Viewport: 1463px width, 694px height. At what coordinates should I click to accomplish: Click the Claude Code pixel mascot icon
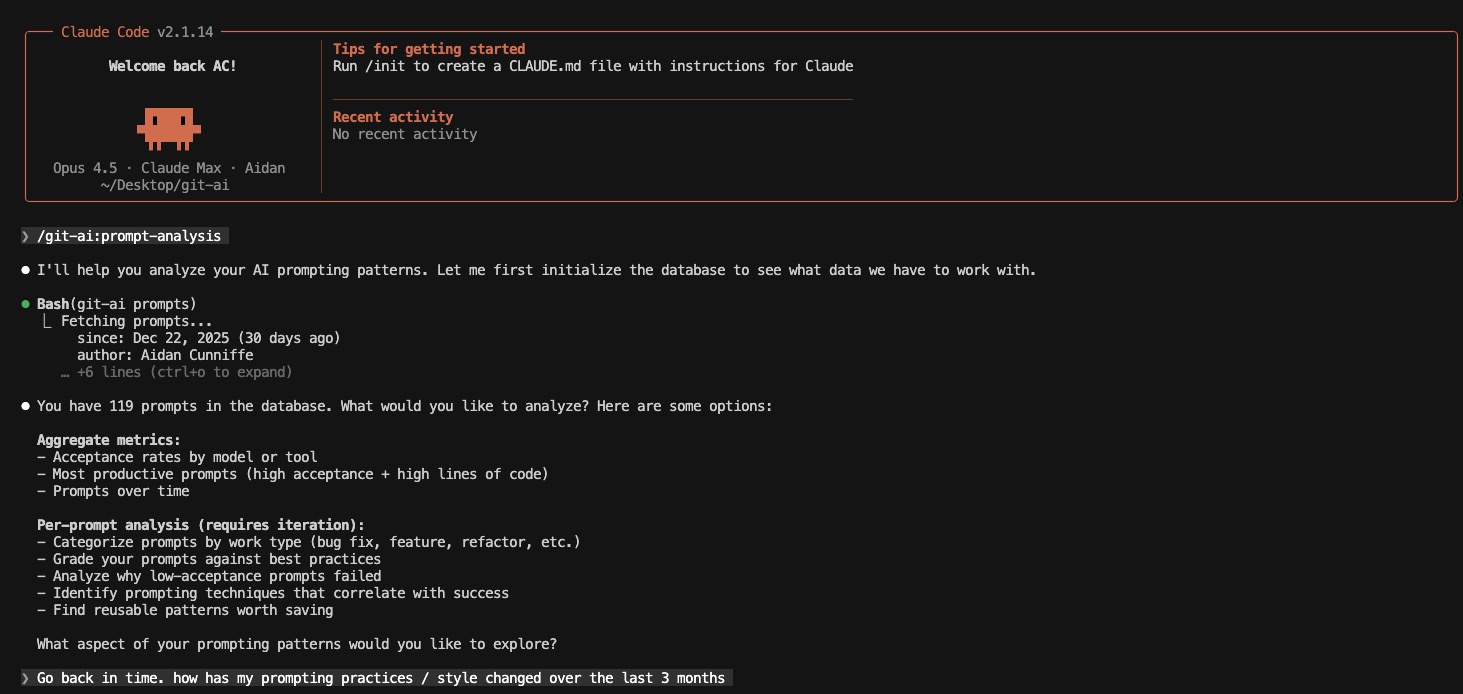click(x=169, y=127)
